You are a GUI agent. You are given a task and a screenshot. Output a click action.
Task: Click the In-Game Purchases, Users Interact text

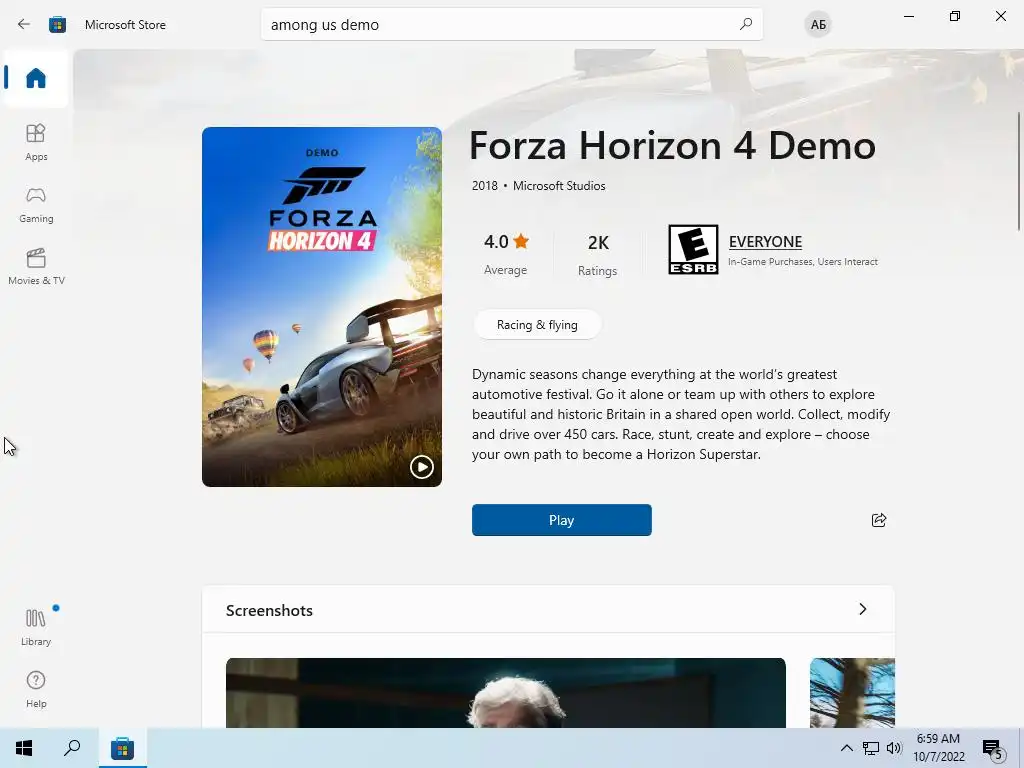[803, 262]
